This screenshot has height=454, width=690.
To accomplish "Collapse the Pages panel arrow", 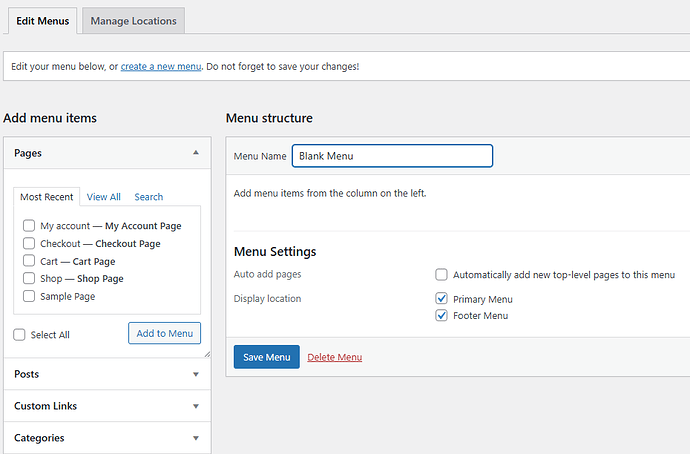I will [x=195, y=153].
